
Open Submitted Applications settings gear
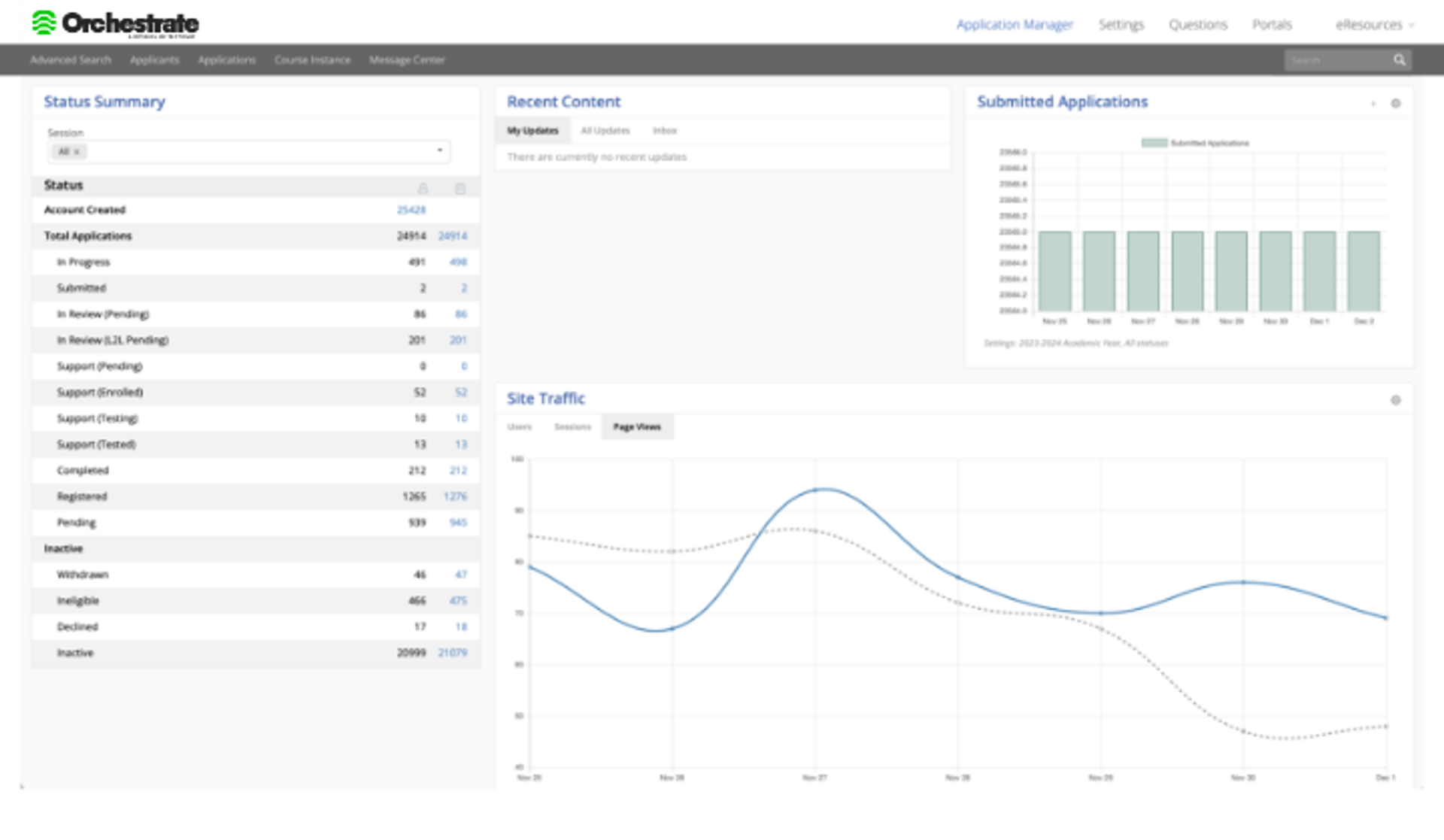click(1396, 104)
